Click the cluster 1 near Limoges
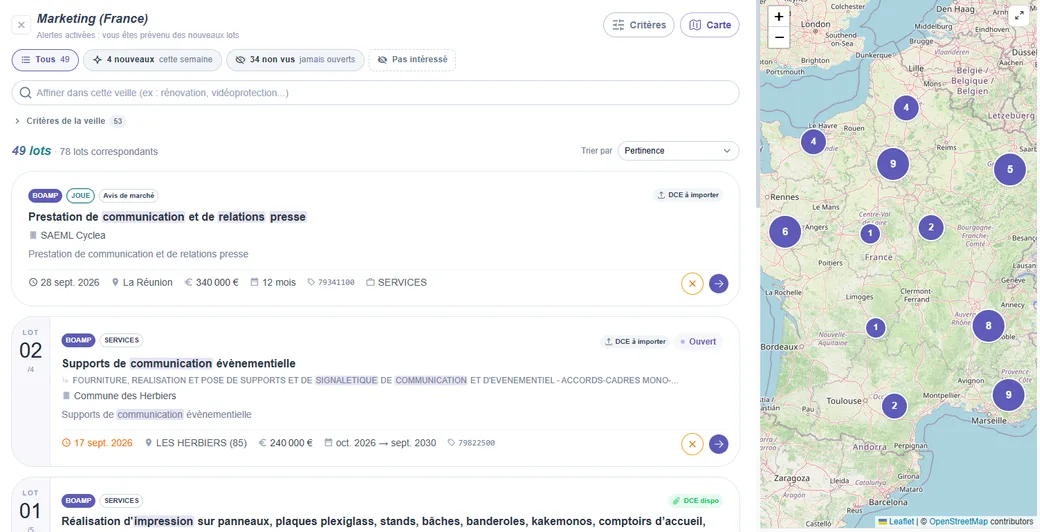 (876, 327)
